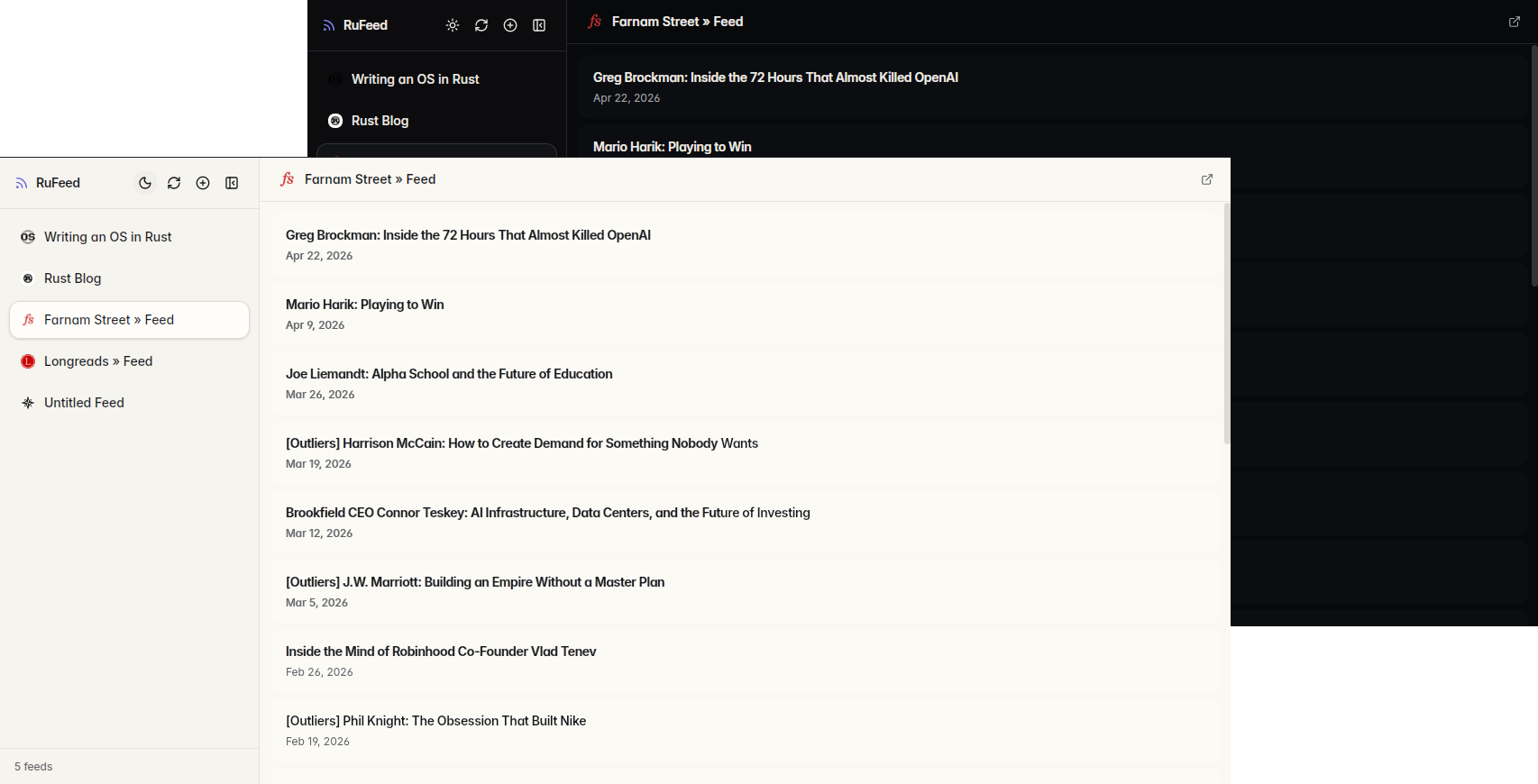Click 'Mar 5, 2026' date text

pos(316,603)
